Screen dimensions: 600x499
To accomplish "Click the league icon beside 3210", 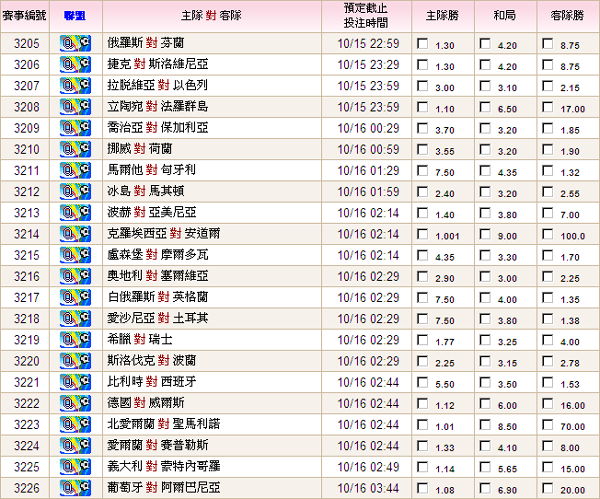I will point(75,149).
